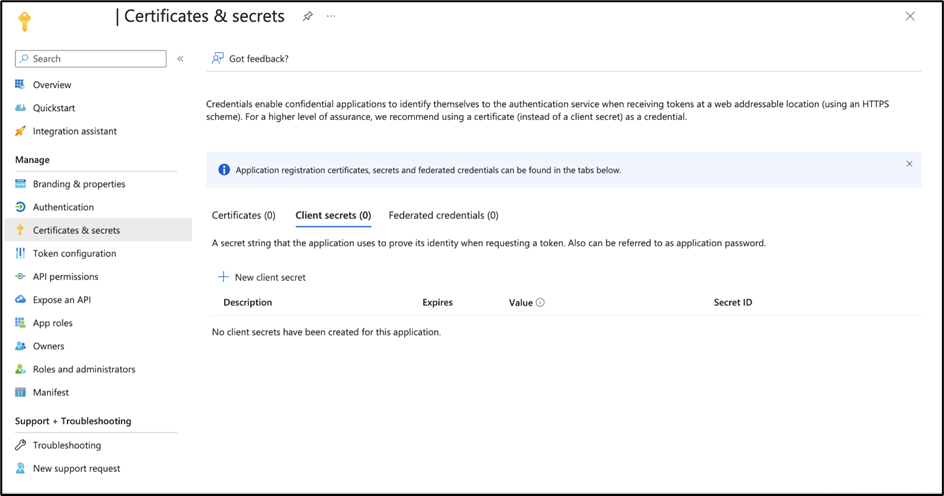
Task: Pin the Certificates & secrets blade
Action: 308,16
